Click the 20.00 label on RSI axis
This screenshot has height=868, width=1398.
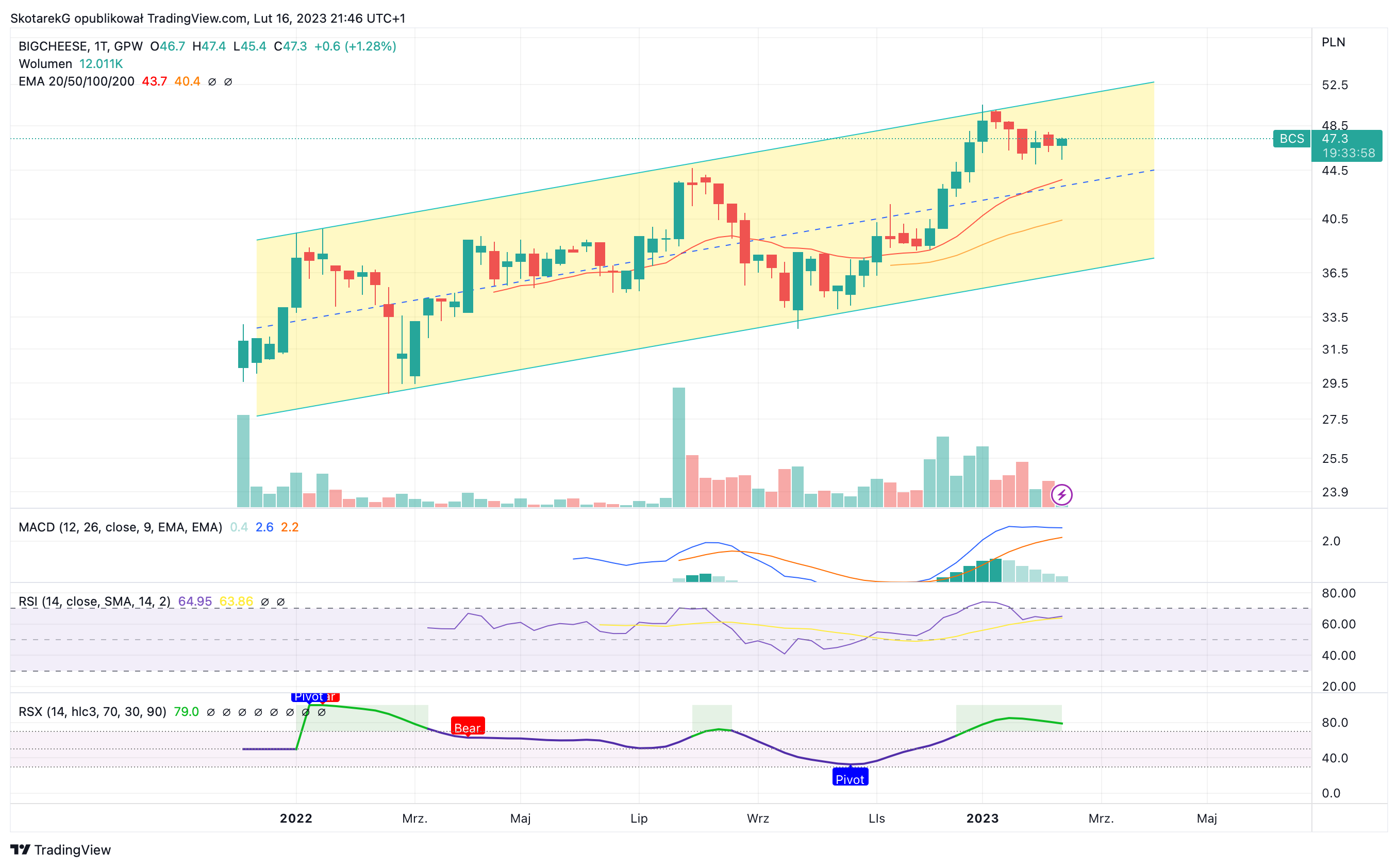[1338, 687]
